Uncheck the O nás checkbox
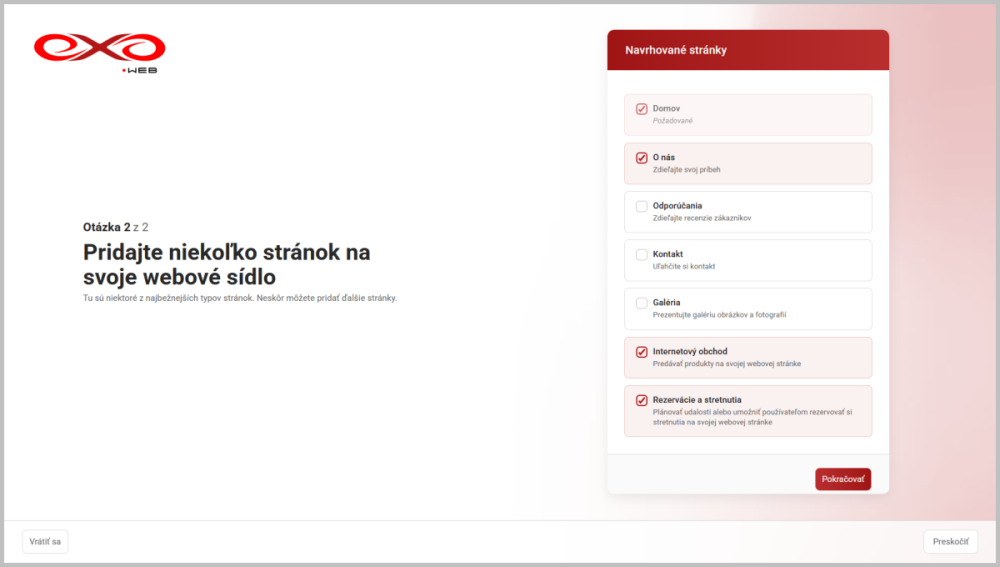Screen dimensions: 1000x567 (642, 158)
